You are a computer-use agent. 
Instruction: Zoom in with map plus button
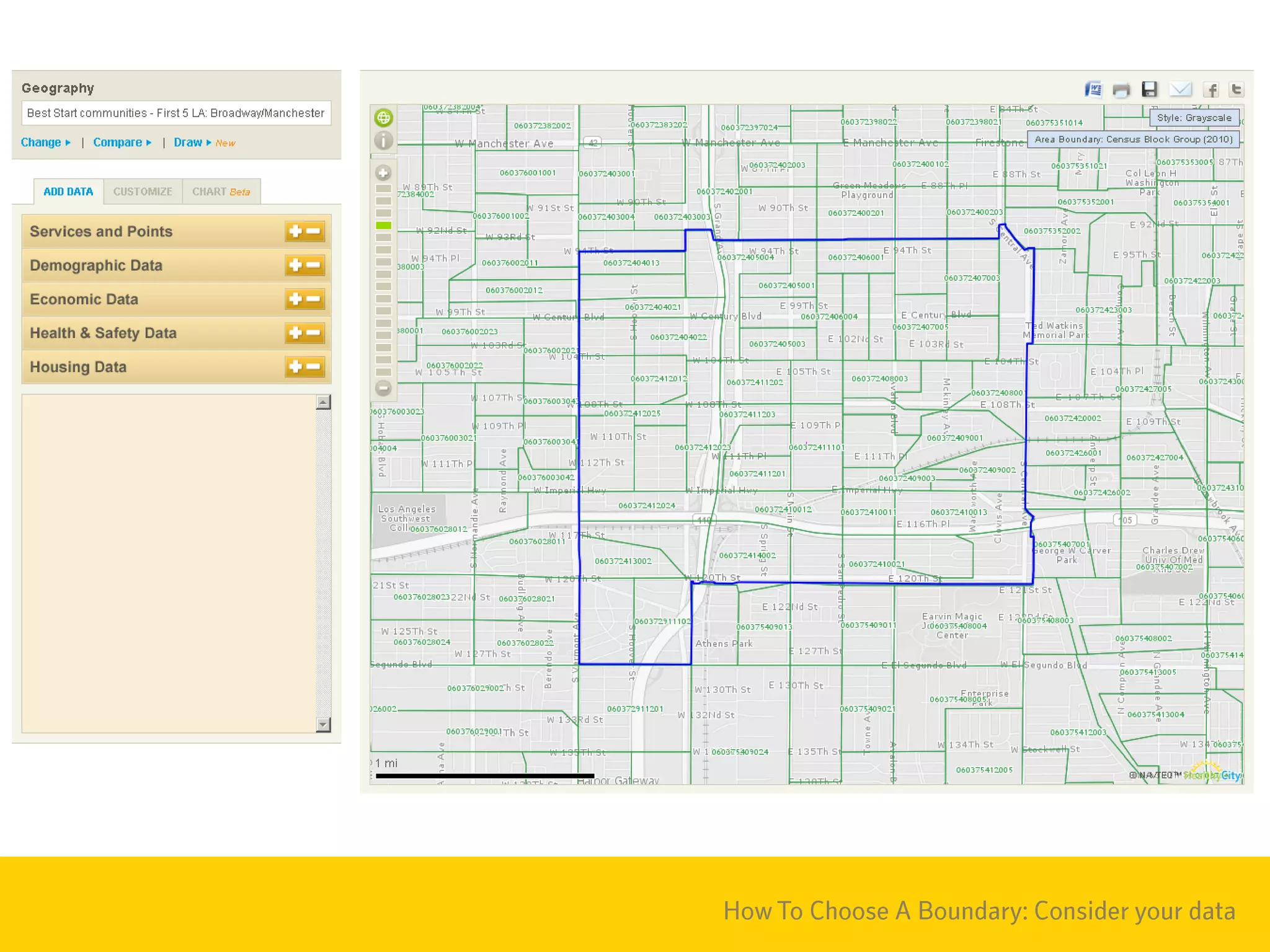coord(383,173)
